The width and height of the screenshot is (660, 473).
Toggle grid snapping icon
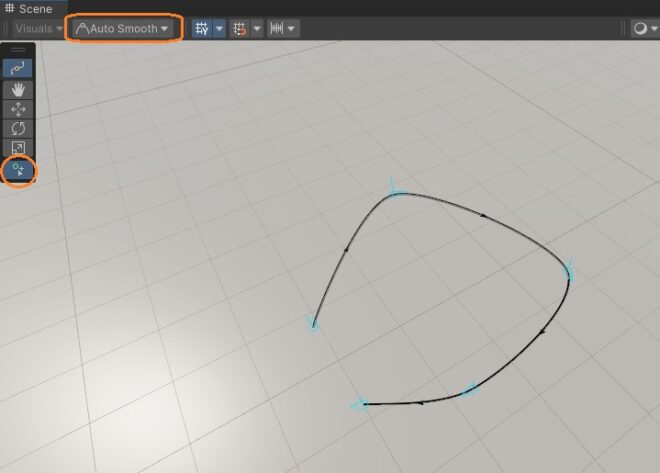pos(240,29)
